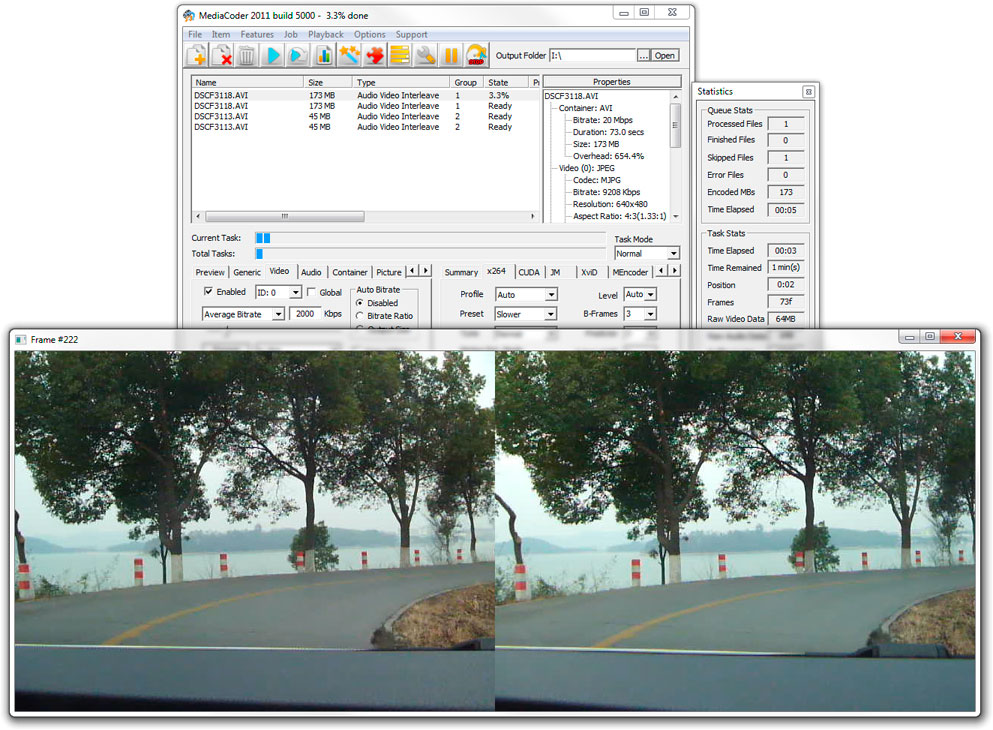Click the yellow list Settings icon
The height and width of the screenshot is (730, 993).
click(x=400, y=56)
